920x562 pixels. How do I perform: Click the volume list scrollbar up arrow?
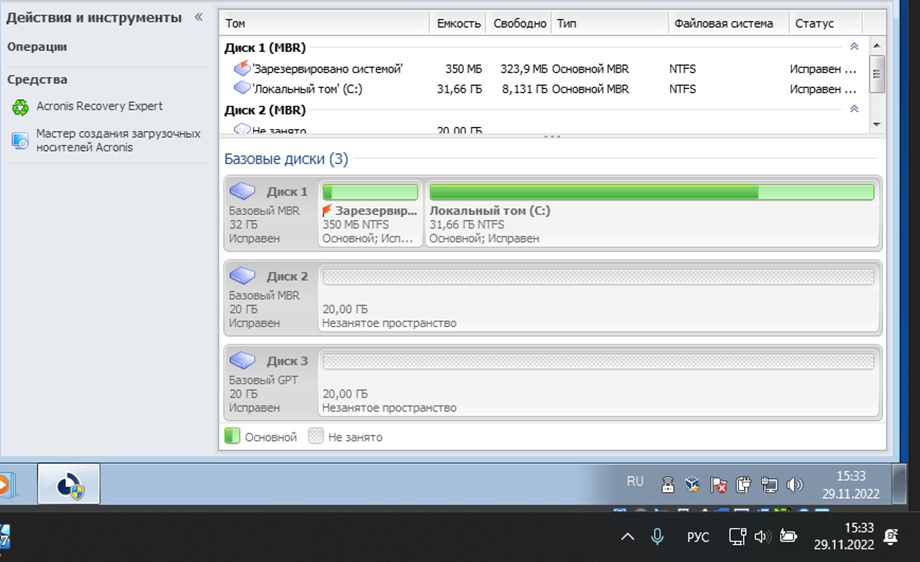(x=877, y=46)
